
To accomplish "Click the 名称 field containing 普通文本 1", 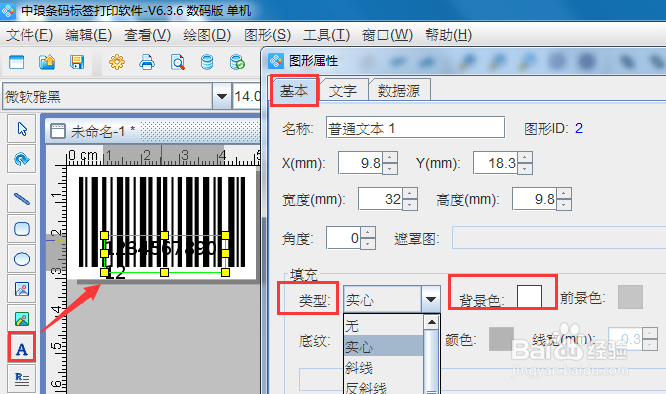I will pyautogui.click(x=415, y=127).
